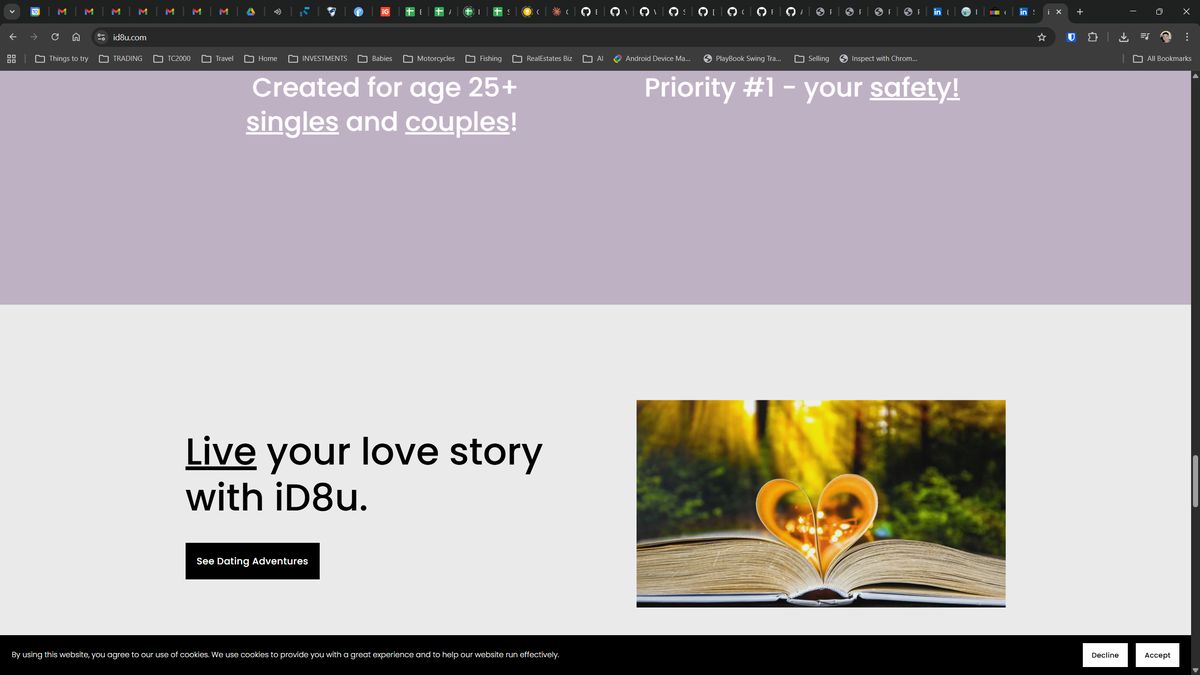Click the underlined Live link in heading
This screenshot has width=1200, height=675.
(221, 452)
